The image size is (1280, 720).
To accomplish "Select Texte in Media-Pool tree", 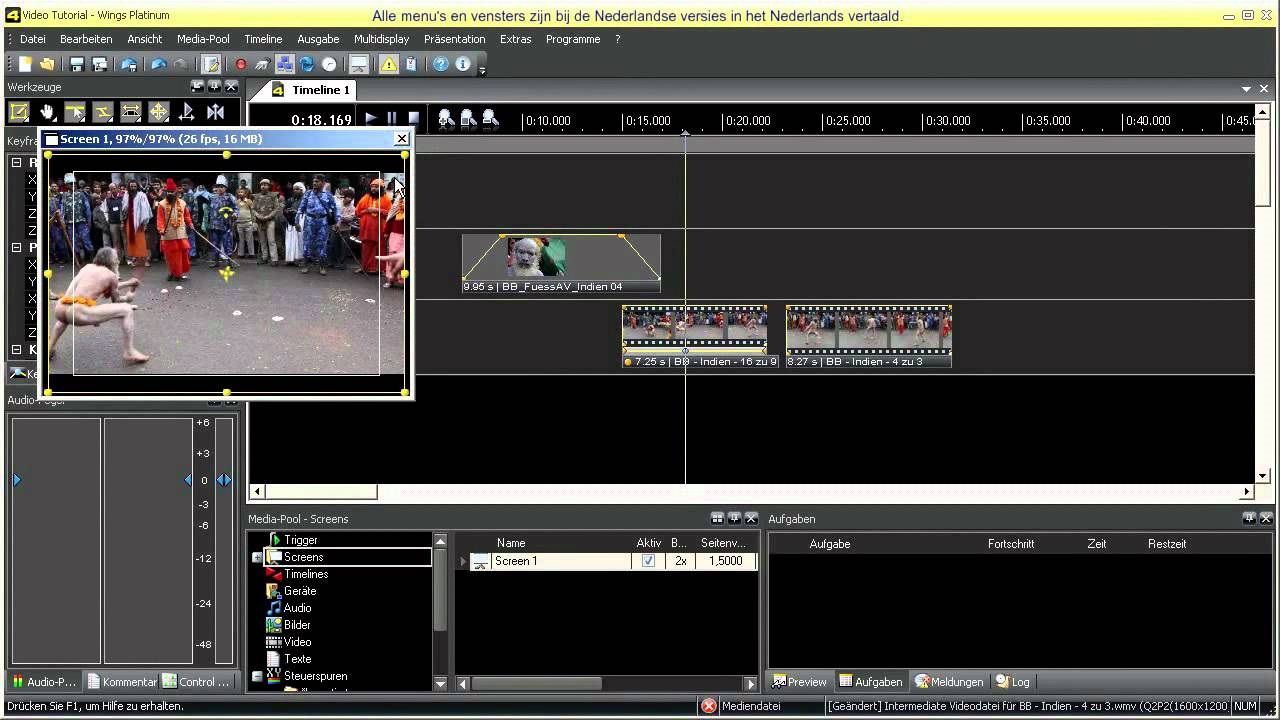I will coord(297,659).
